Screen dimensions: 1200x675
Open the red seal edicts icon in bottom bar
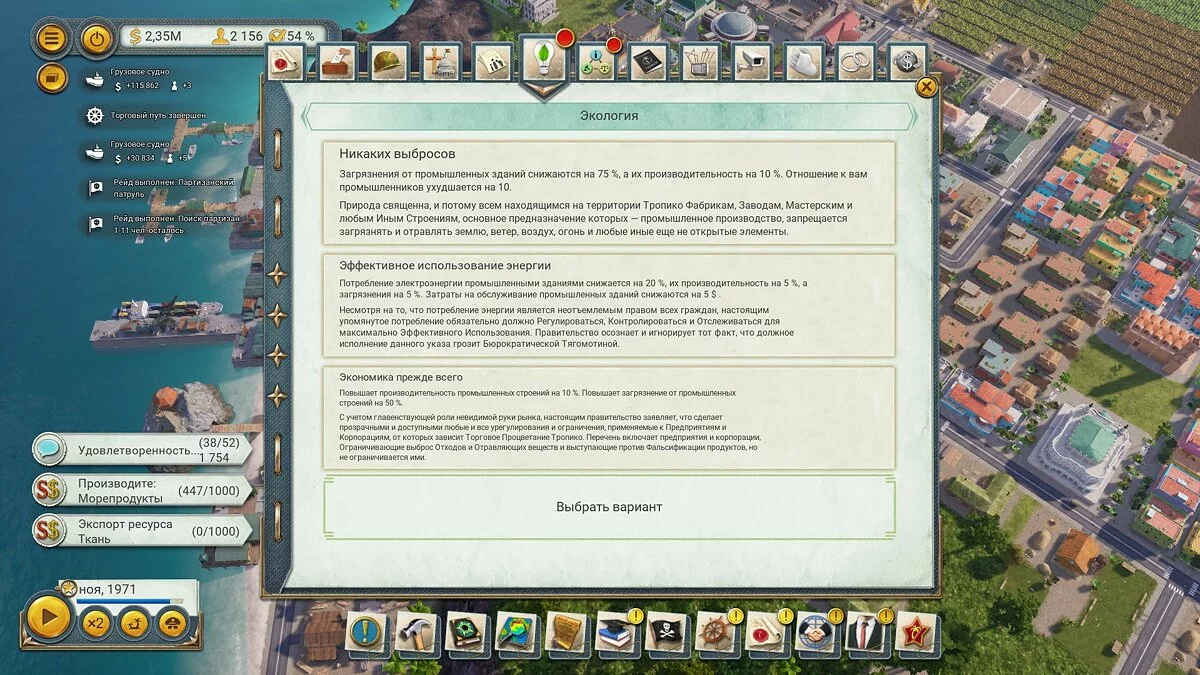point(767,632)
